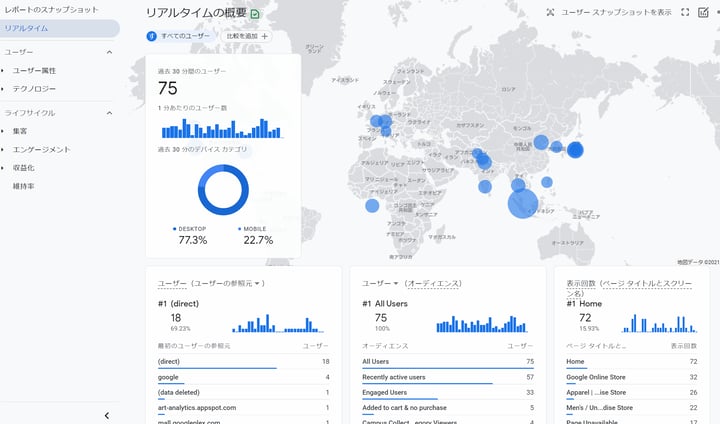The image size is (720, 424).
Task: Click the (data deleted) source row
Action: pos(243,393)
